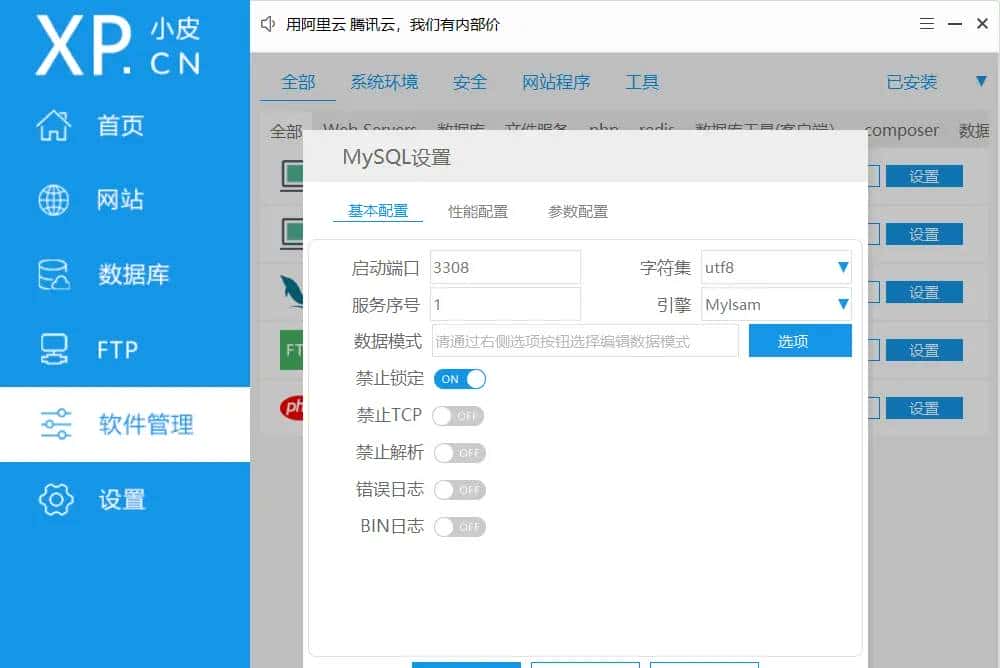Viewport: 1000px width, 668px height.
Task: Enable the 禁止TCP switch
Action: point(458,416)
